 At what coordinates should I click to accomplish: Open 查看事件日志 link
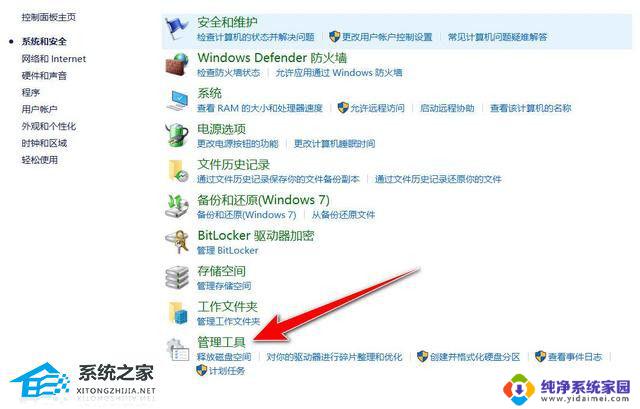pyautogui.click(x=575, y=357)
